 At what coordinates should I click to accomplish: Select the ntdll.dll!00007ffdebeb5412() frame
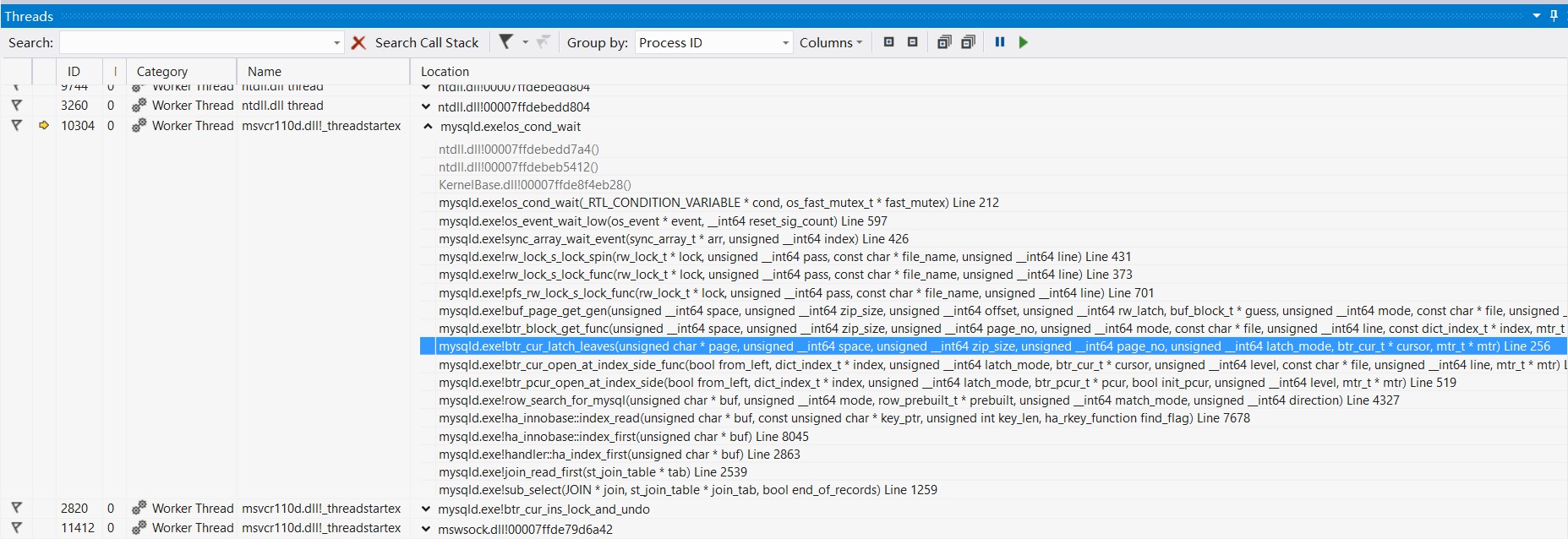518,167
